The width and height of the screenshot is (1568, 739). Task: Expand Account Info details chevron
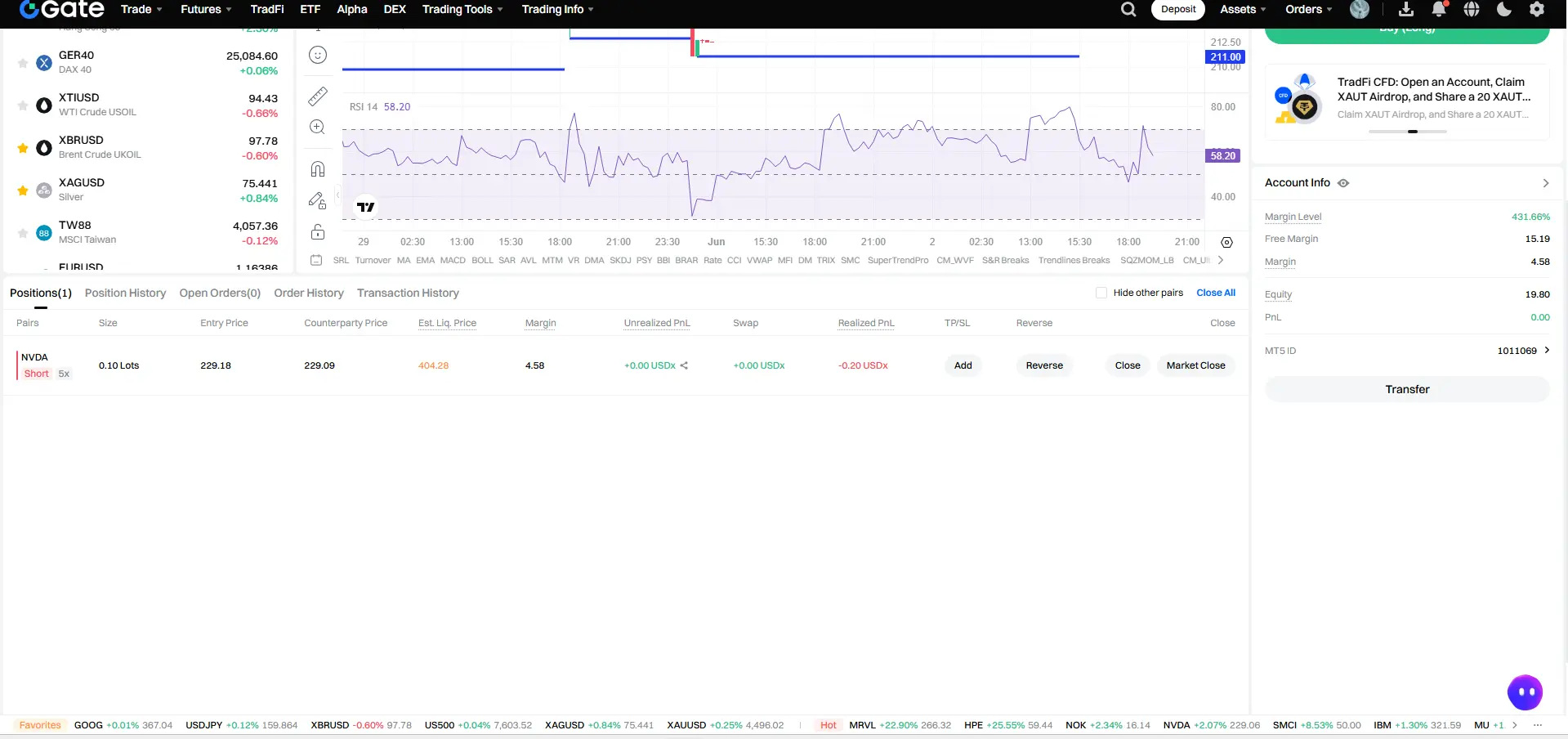(x=1546, y=183)
